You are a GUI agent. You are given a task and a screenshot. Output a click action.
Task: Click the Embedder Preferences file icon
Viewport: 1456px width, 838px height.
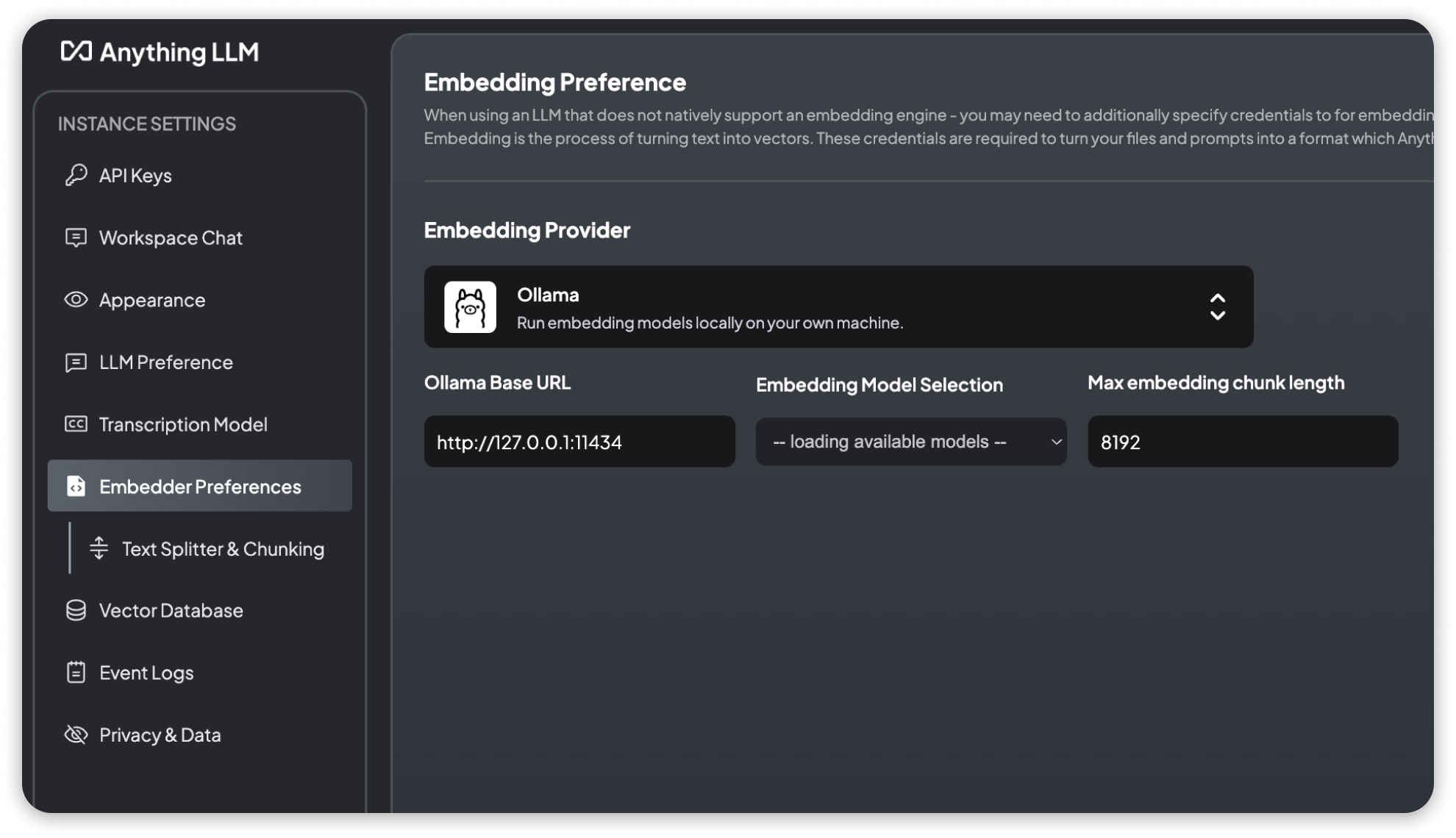pyautogui.click(x=76, y=486)
